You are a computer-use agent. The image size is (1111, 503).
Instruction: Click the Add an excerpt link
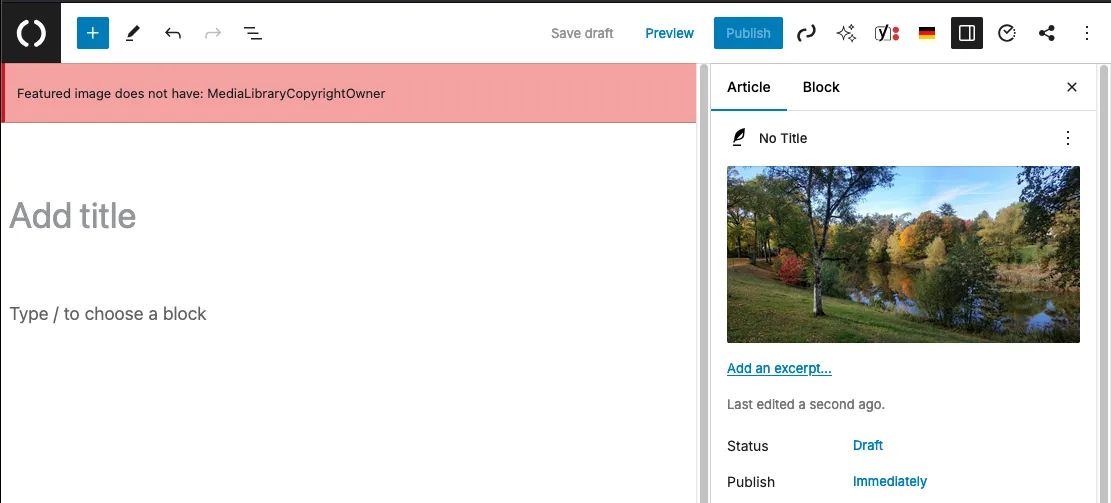(779, 368)
